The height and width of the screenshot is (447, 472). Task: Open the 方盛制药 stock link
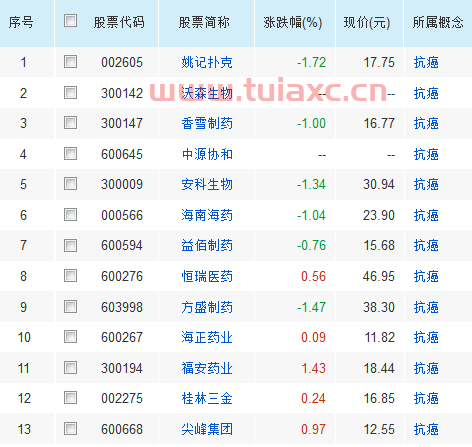click(x=207, y=307)
